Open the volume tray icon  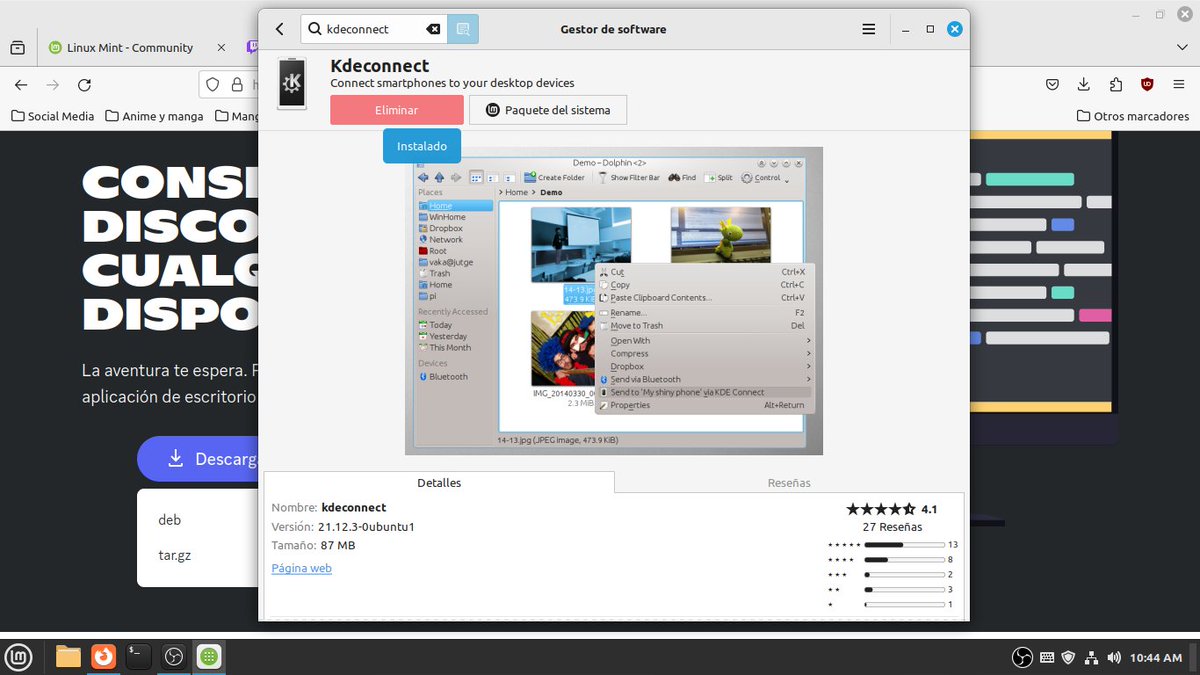[x=1114, y=657]
